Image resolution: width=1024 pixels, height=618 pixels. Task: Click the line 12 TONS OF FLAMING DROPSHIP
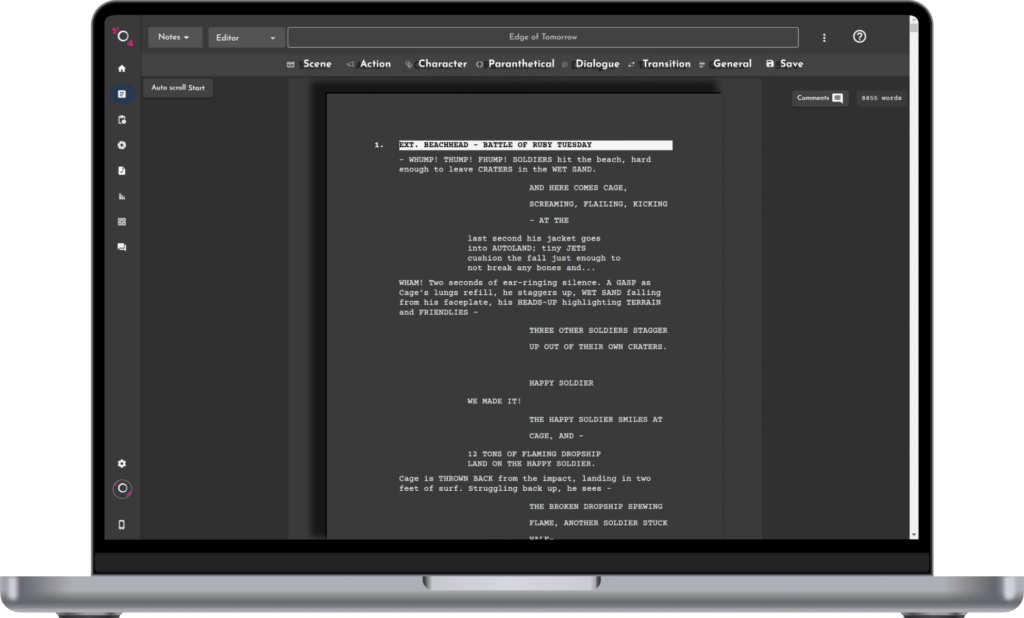tap(534, 454)
